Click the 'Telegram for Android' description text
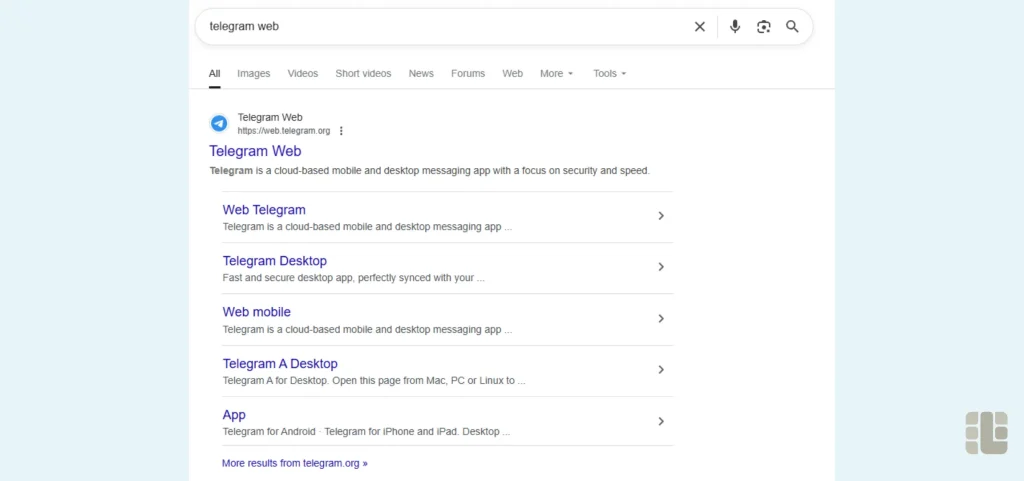 pos(366,431)
